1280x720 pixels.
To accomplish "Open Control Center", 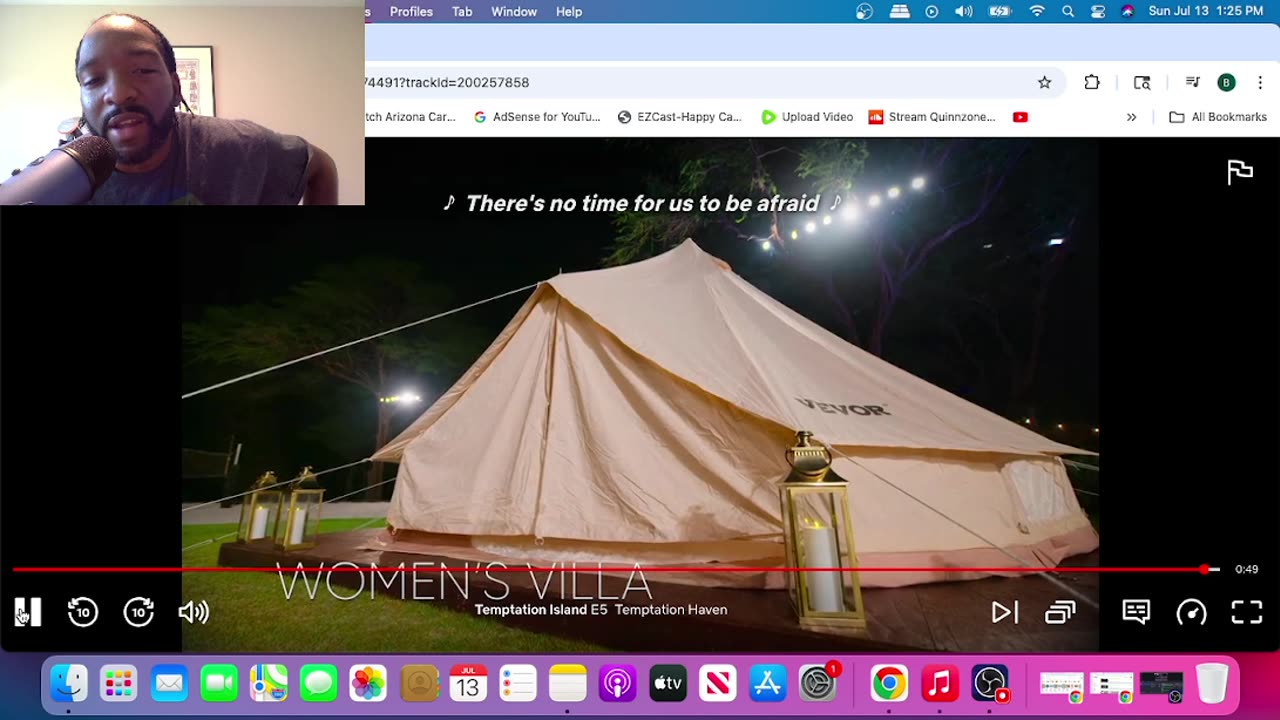I will coord(1098,12).
